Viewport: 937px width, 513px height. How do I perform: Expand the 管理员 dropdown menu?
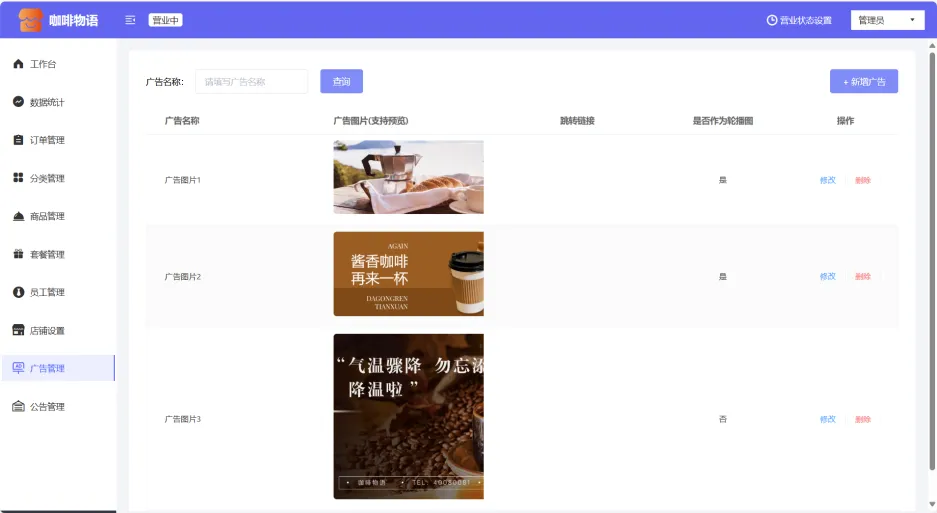887,20
